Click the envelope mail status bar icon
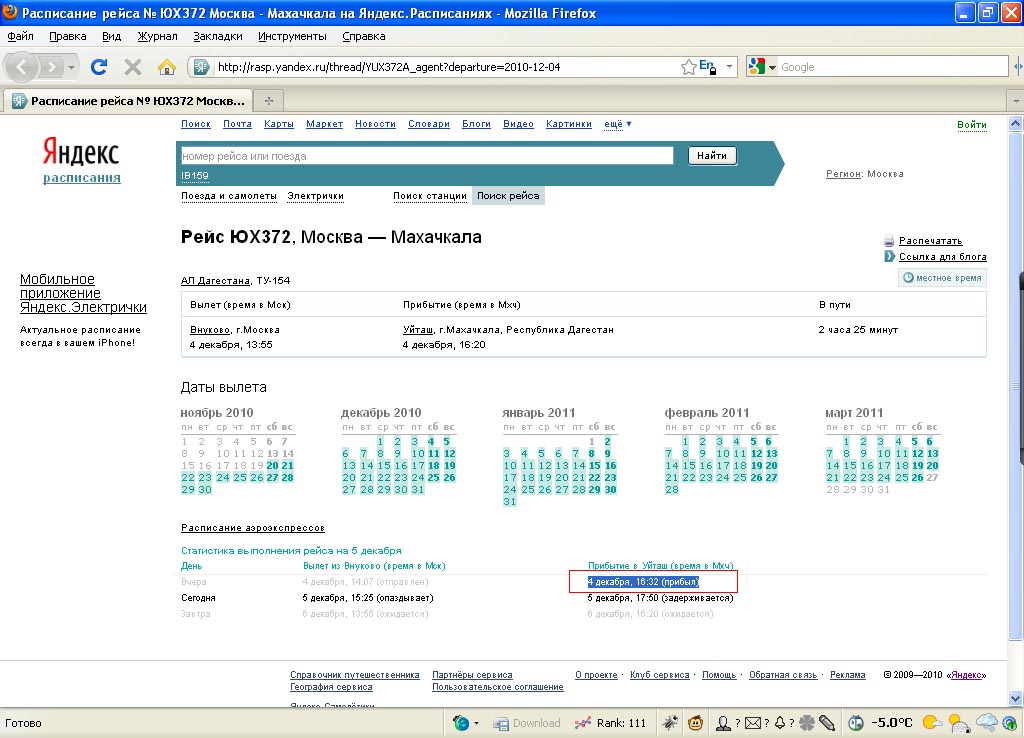 (753, 723)
